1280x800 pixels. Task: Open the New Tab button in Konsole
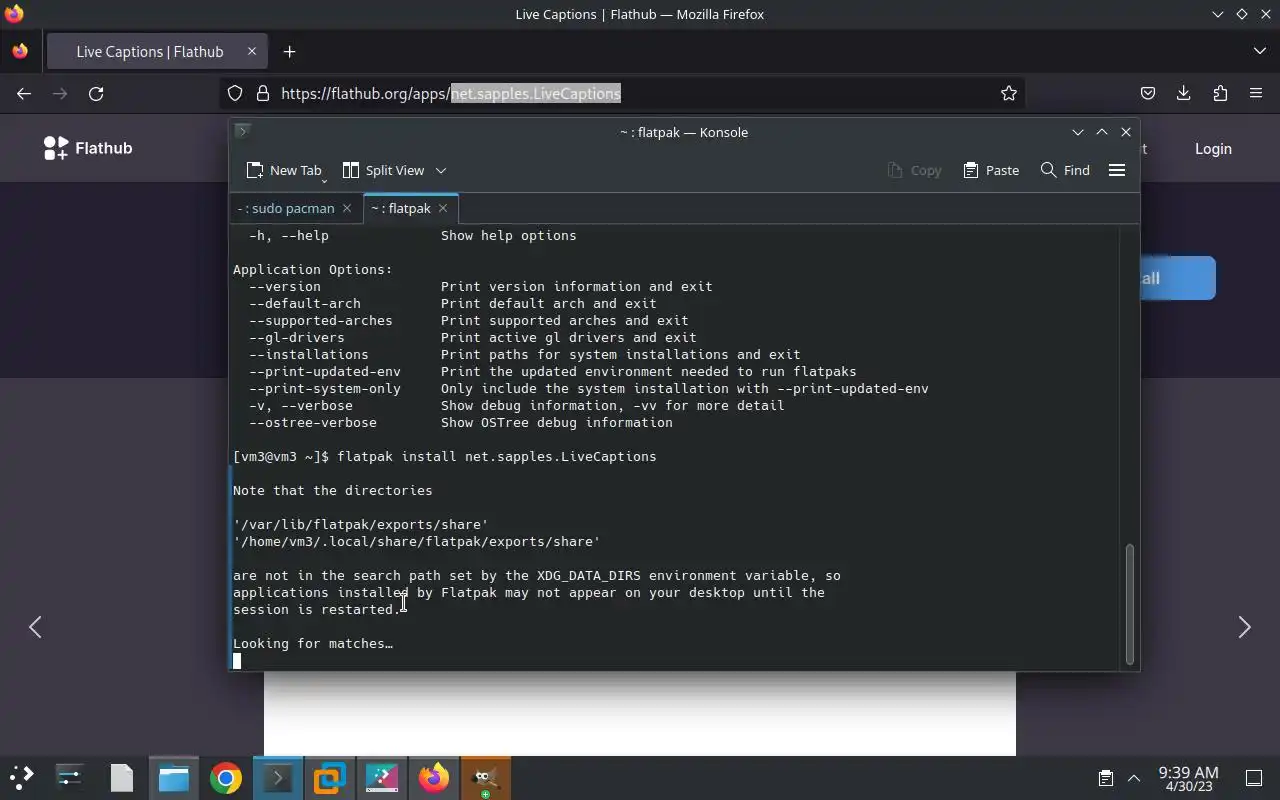pyautogui.click(x=284, y=170)
